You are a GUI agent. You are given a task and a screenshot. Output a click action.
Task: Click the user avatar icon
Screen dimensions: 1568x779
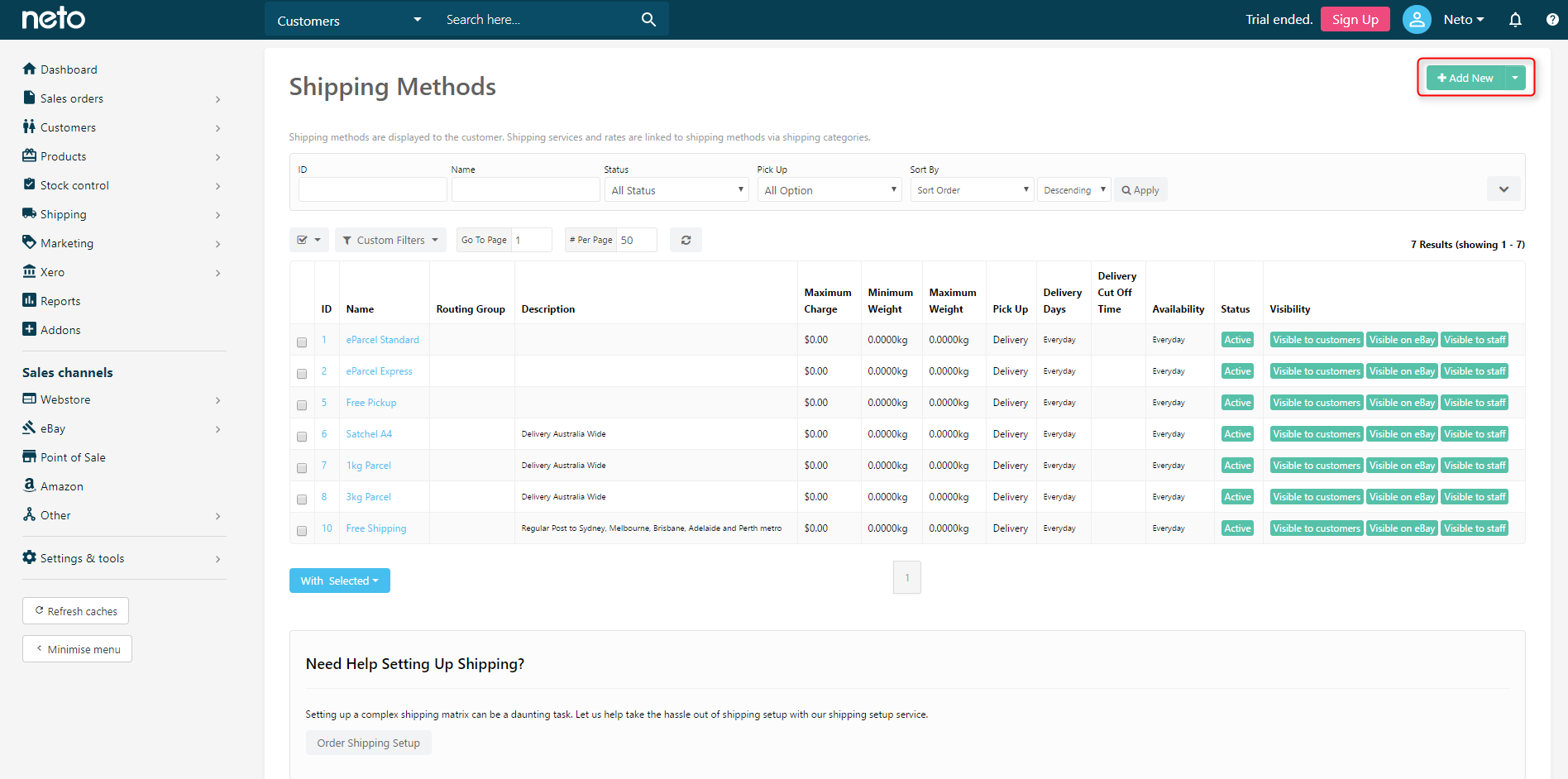[1417, 19]
